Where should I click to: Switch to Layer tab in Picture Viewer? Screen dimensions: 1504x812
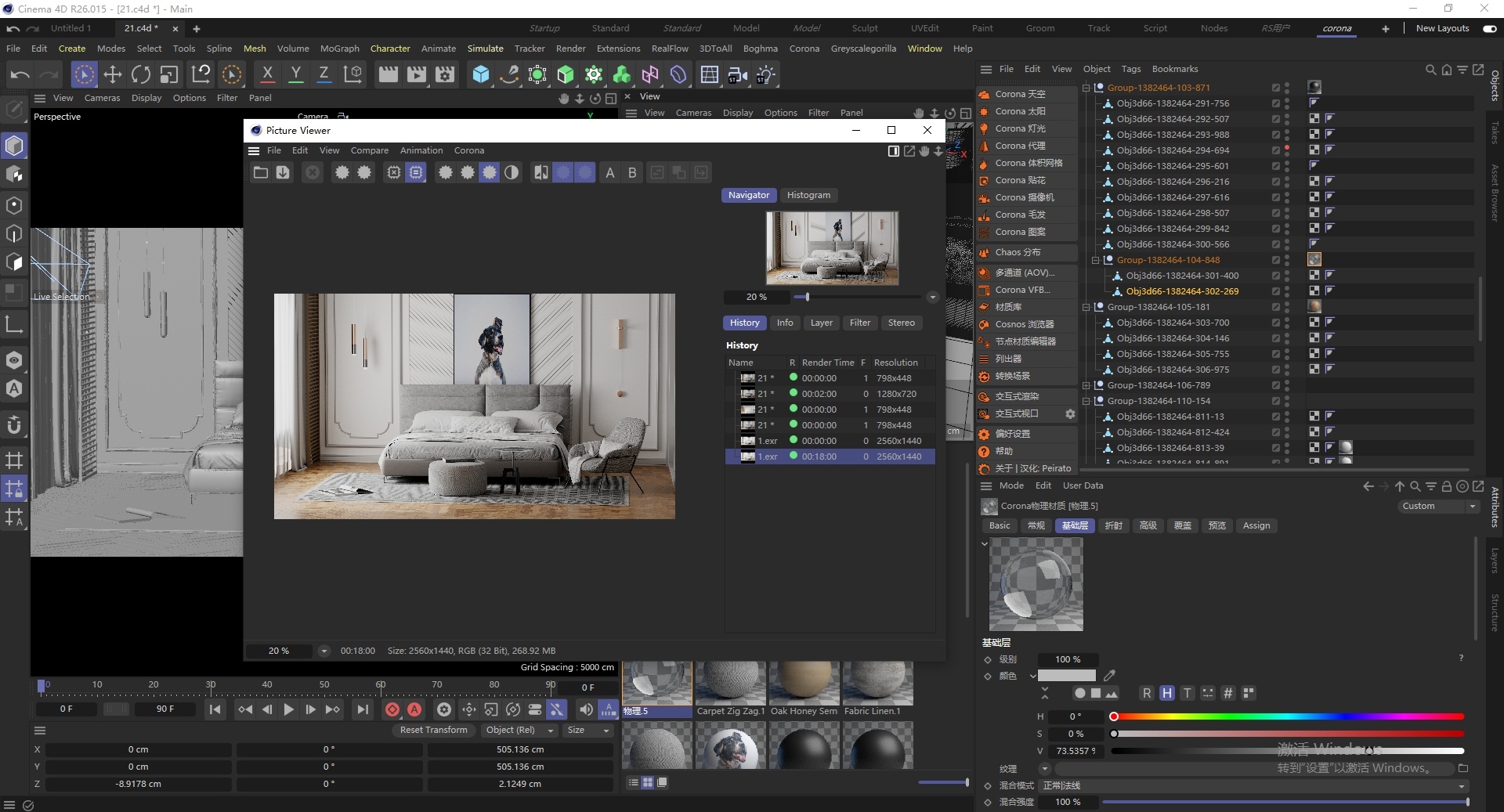(821, 323)
